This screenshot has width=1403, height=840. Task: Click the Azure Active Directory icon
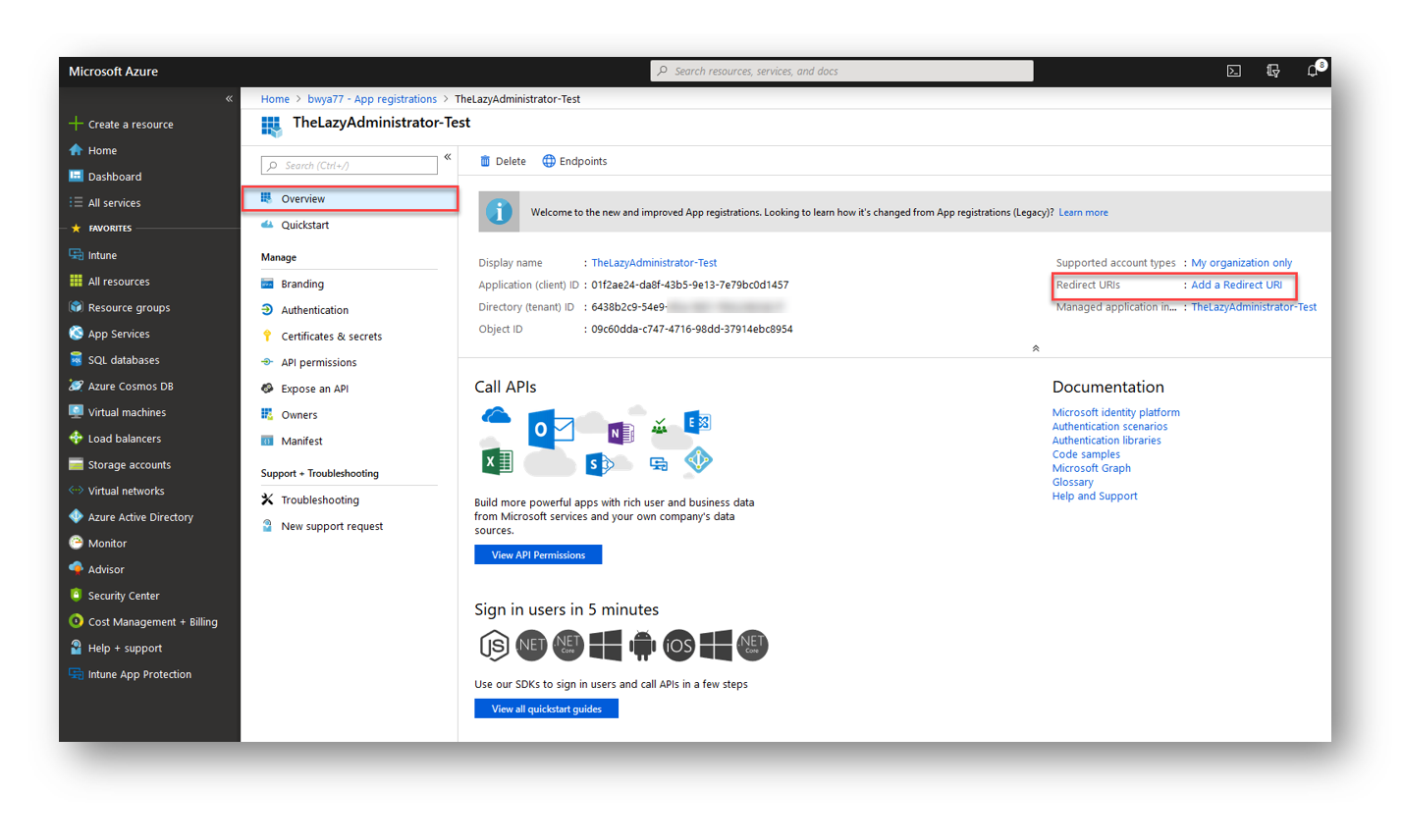pos(76,516)
